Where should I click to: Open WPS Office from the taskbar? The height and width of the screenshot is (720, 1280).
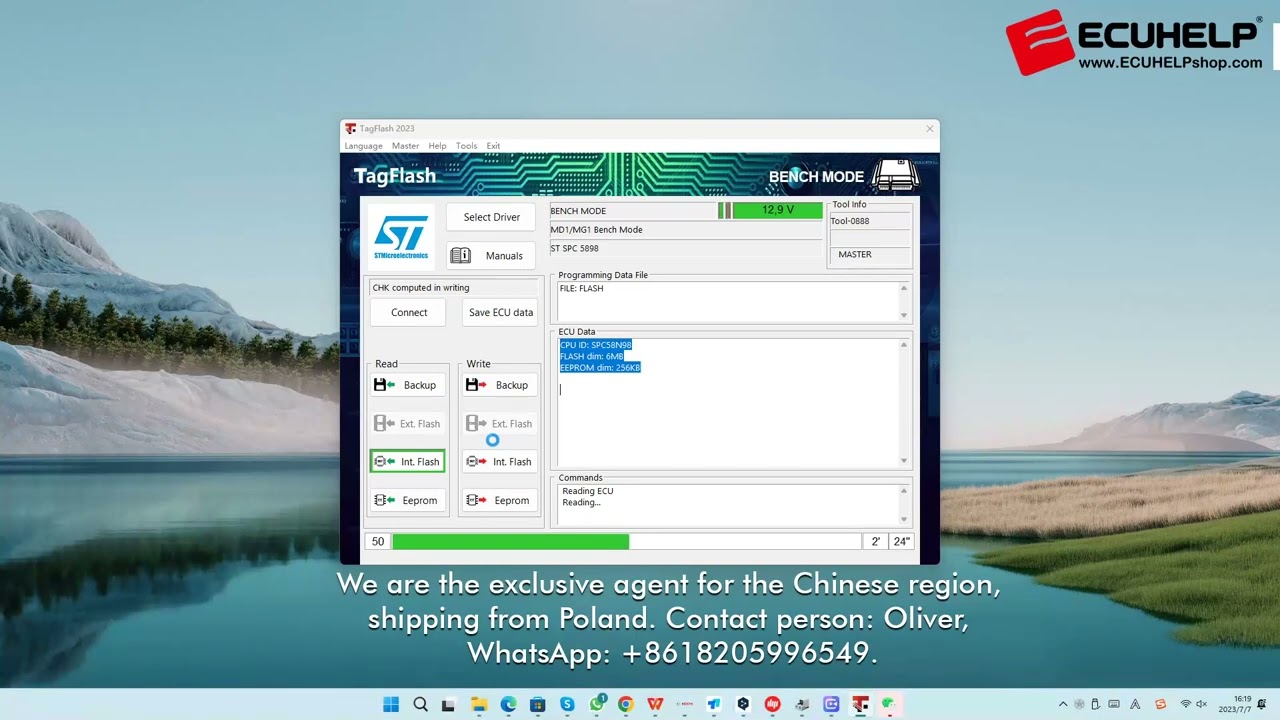[655, 704]
